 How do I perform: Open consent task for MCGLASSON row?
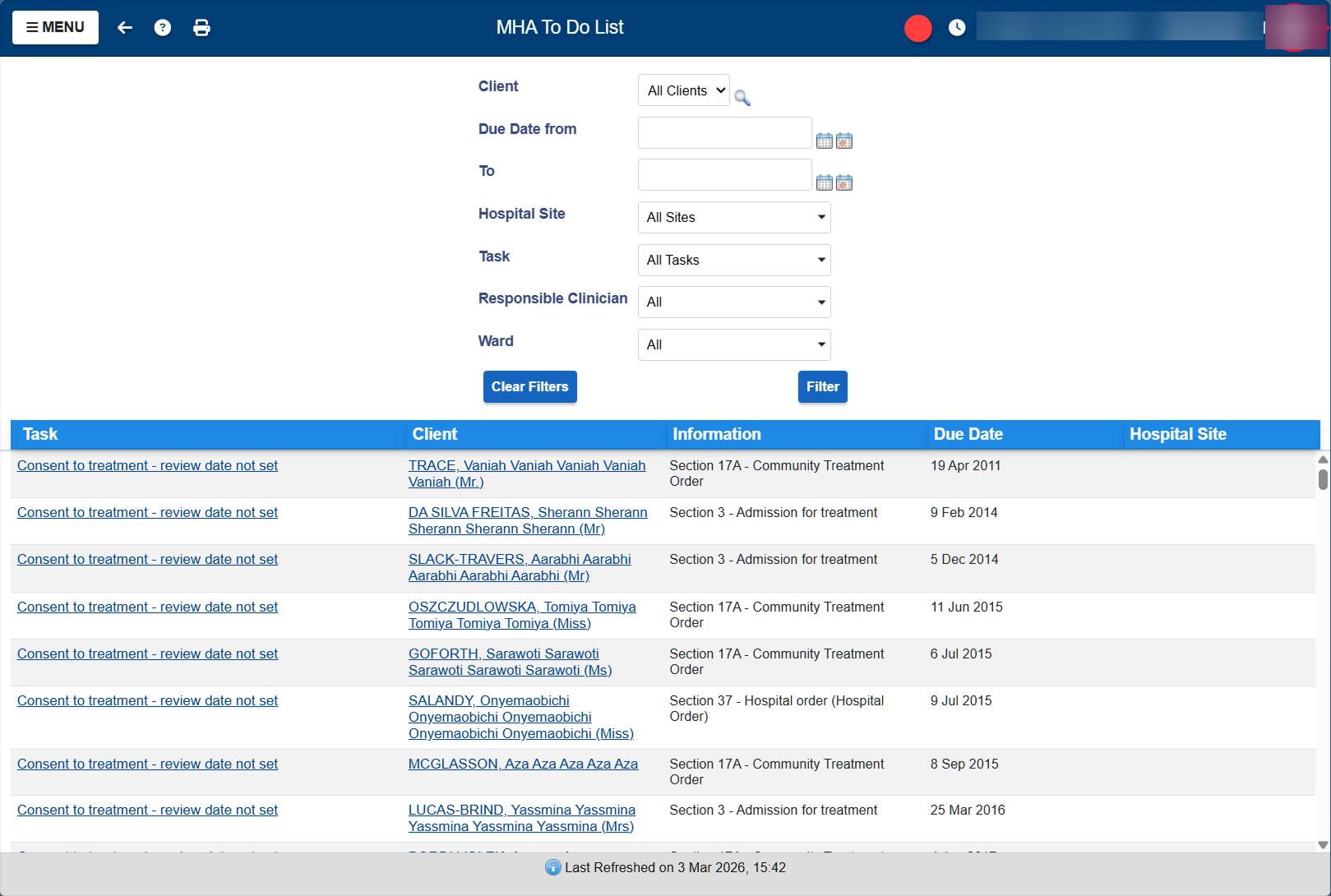(147, 764)
